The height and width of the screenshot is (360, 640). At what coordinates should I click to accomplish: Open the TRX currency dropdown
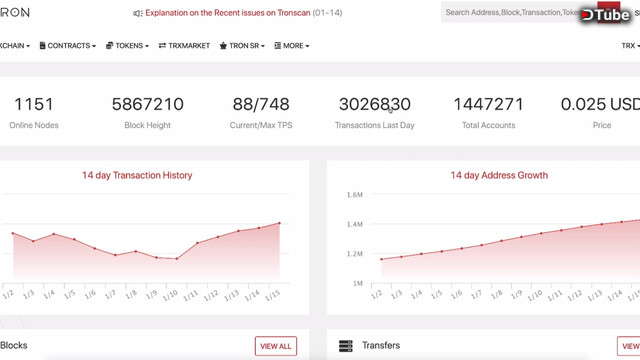630,46
